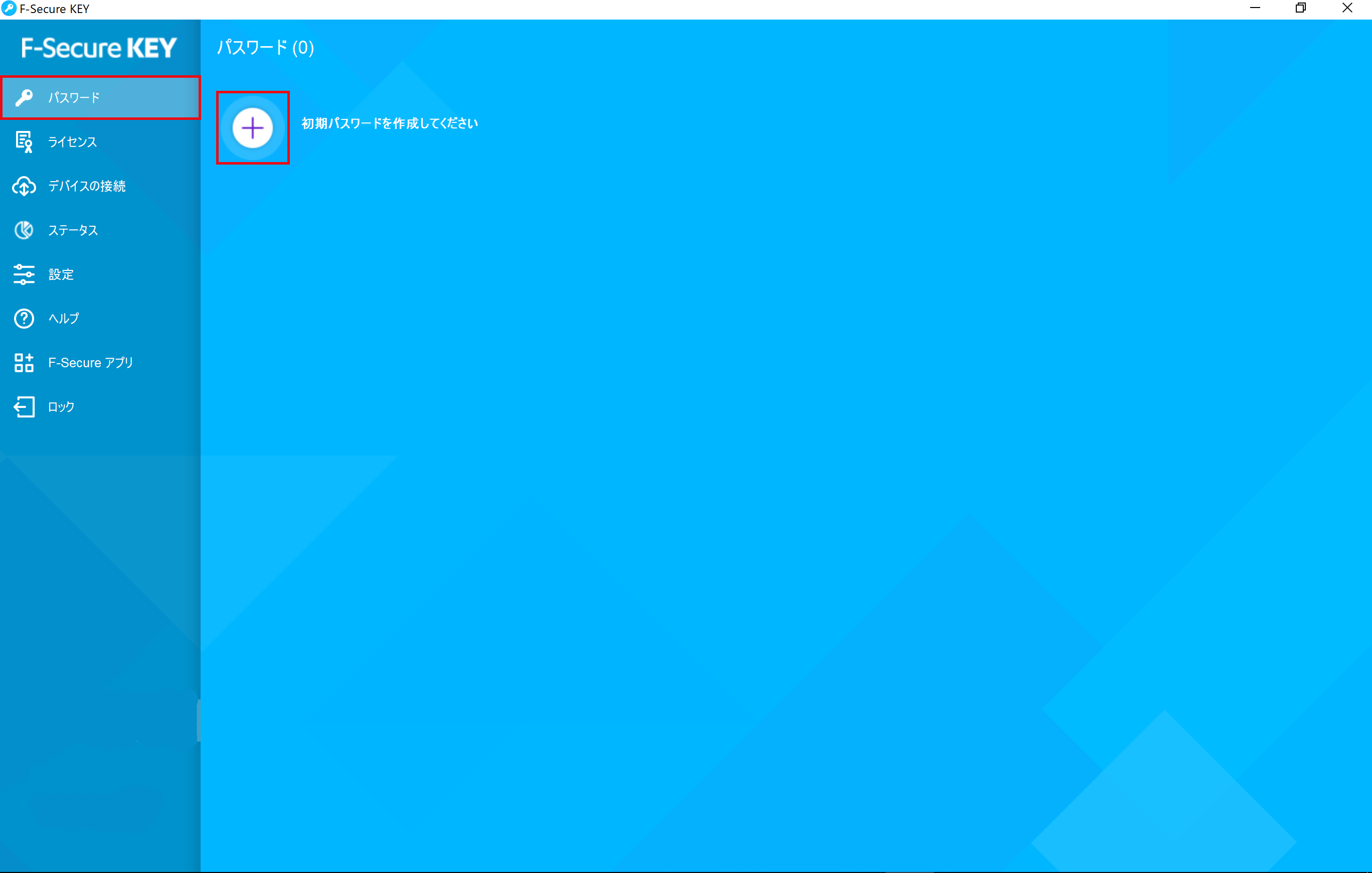Add a new password with plus button
Viewport: 1372px width, 873px height.
[x=252, y=128]
